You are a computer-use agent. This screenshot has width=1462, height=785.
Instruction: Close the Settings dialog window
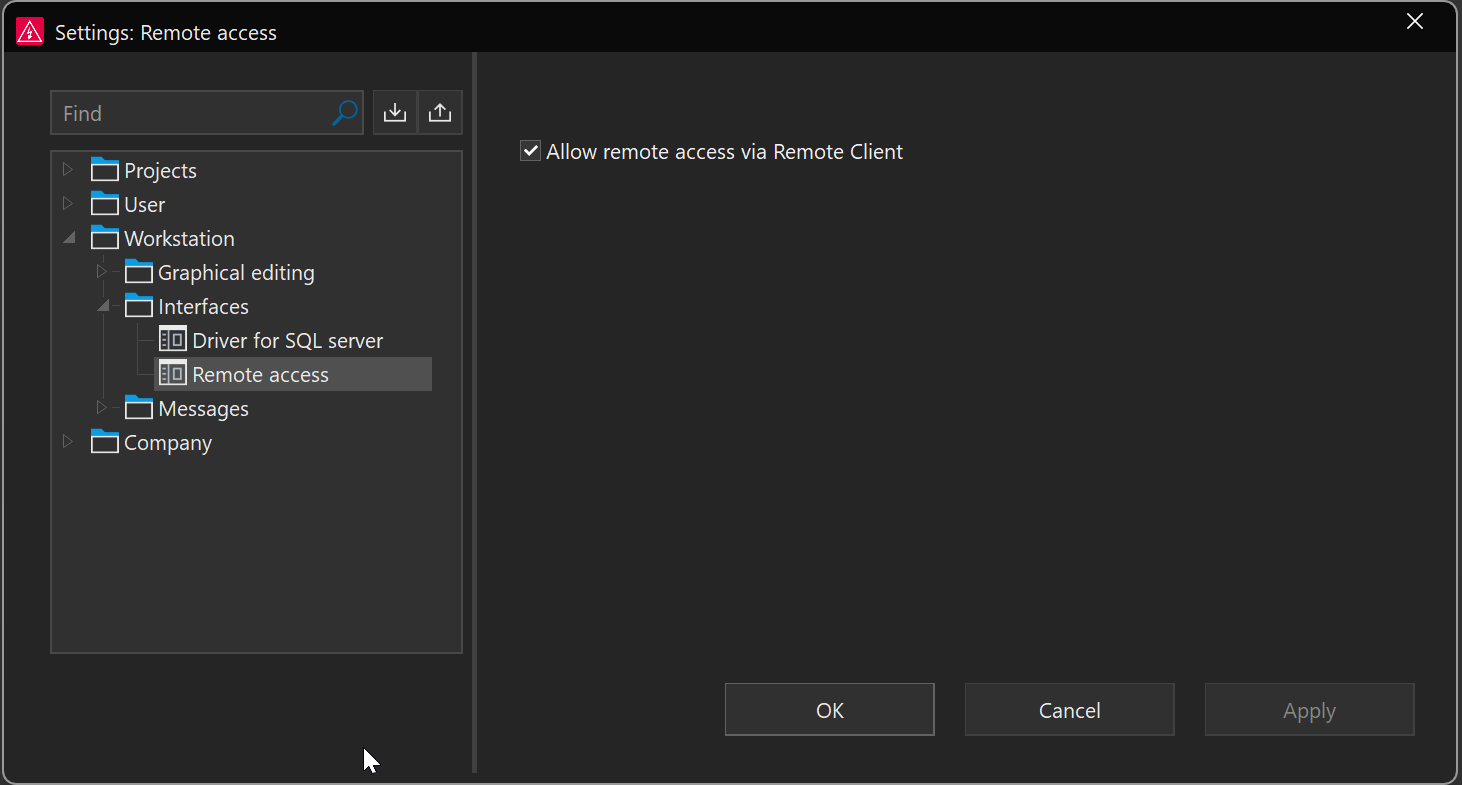click(x=1415, y=22)
